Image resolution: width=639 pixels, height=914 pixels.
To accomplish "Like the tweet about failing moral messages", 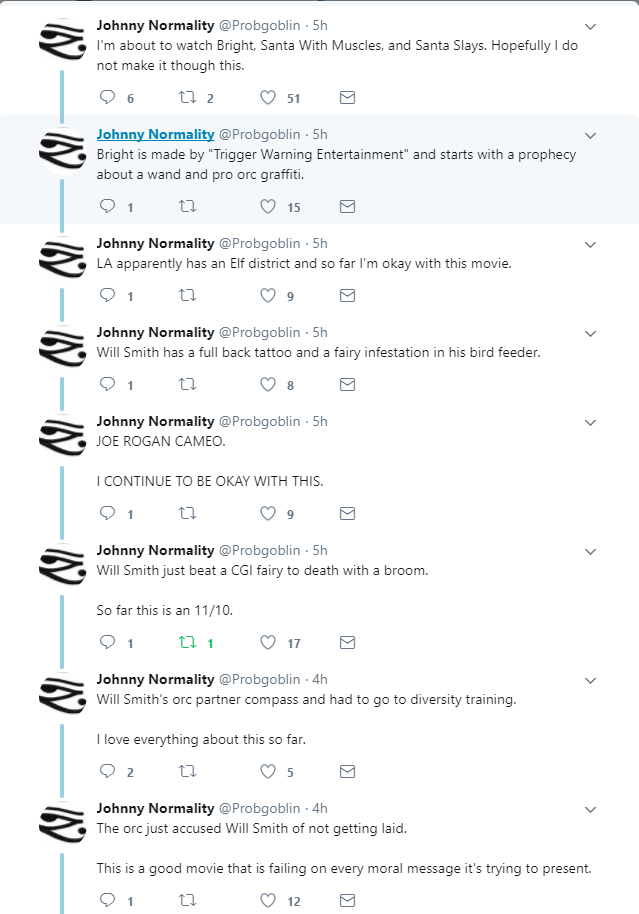I will 267,901.
